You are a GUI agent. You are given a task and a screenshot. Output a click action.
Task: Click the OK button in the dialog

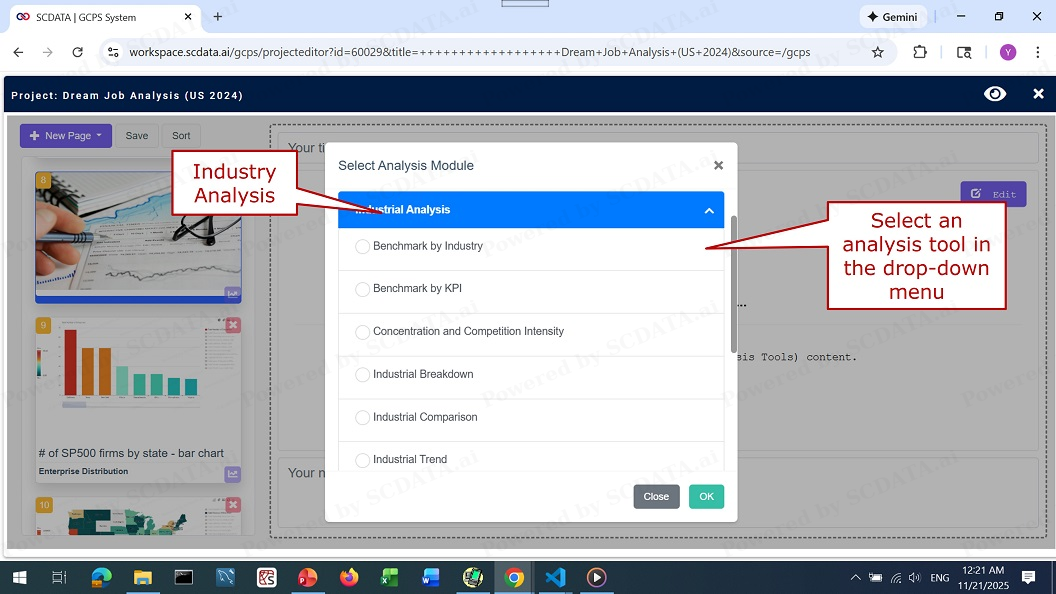706,497
